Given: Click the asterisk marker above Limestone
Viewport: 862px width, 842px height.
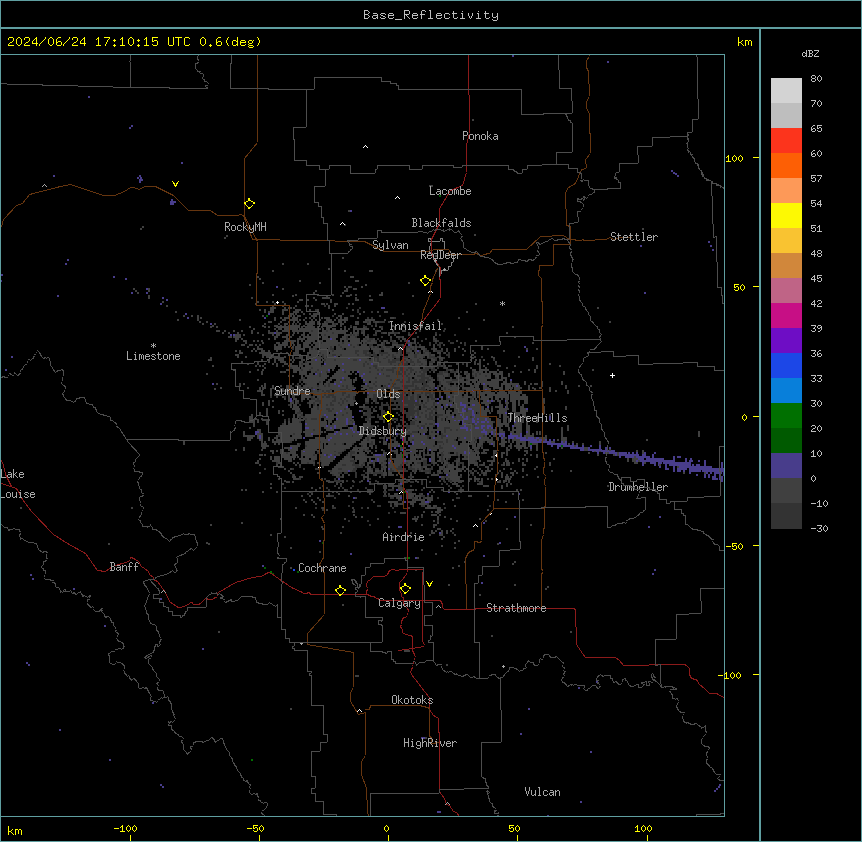Looking at the screenshot, I should 153,346.
